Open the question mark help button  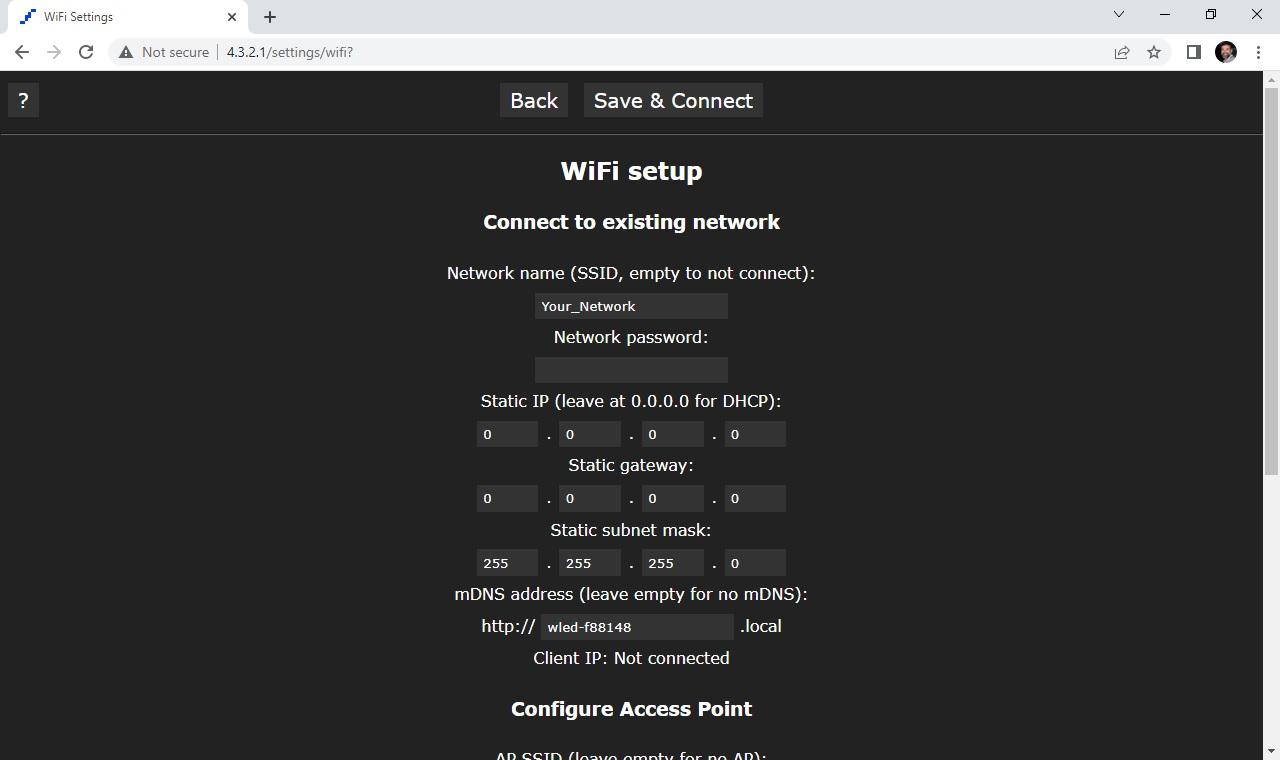coord(23,101)
